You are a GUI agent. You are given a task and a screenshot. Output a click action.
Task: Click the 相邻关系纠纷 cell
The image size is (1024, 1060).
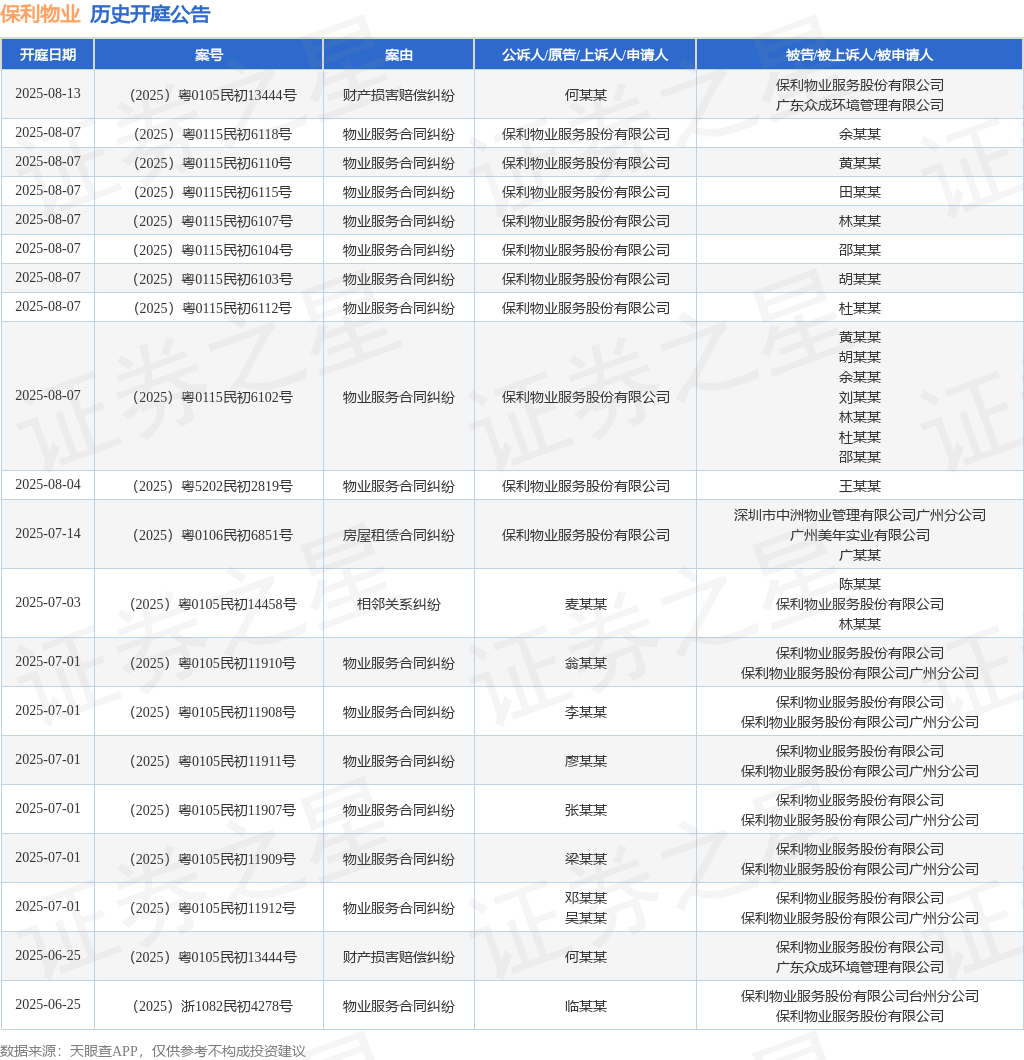tap(399, 605)
